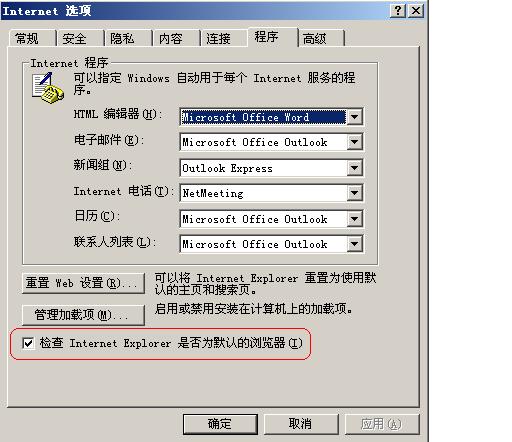
Task: Confirm with the 确定 button
Action: (220, 424)
